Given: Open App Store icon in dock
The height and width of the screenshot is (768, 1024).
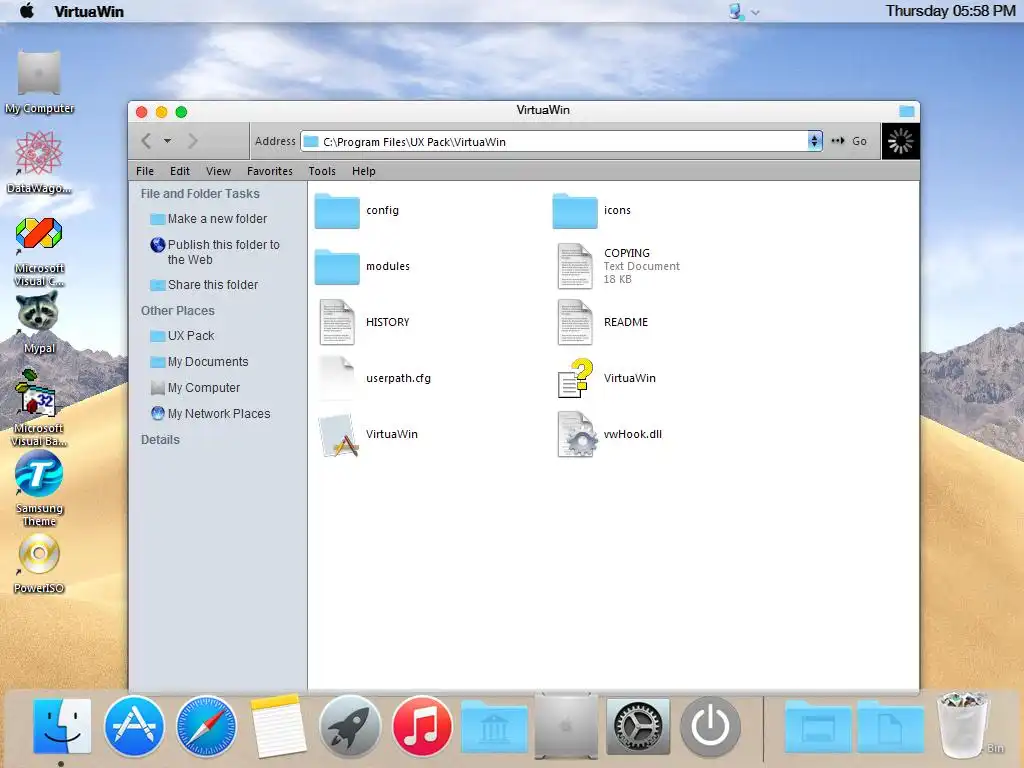Looking at the screenshot, I should pyautogui.click(x=134, y=726).
